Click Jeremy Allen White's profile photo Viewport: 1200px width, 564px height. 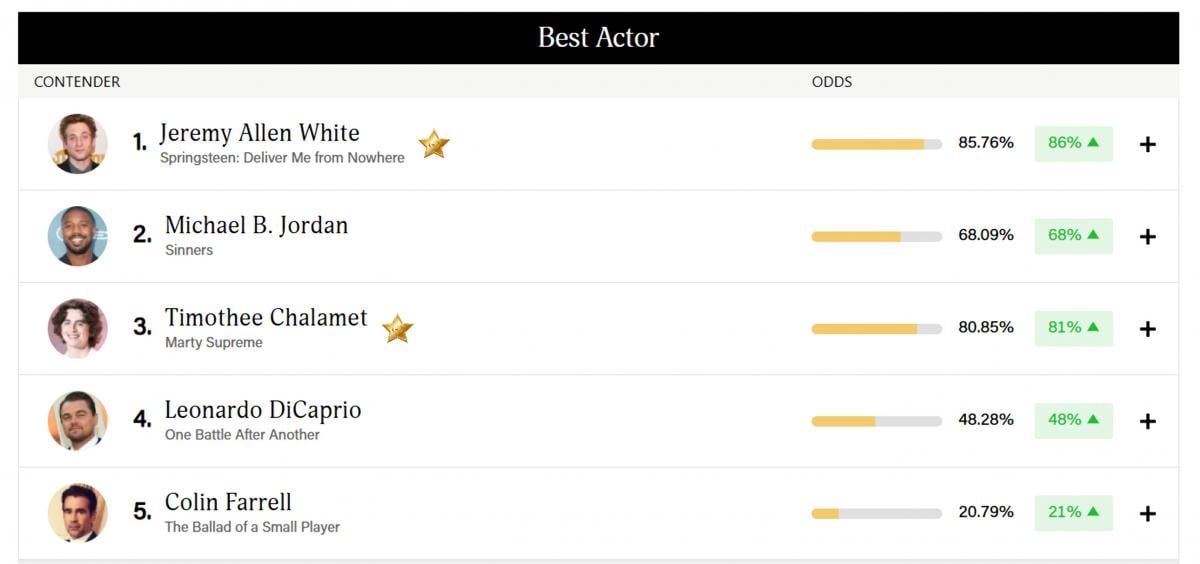[x=78, y=144]
